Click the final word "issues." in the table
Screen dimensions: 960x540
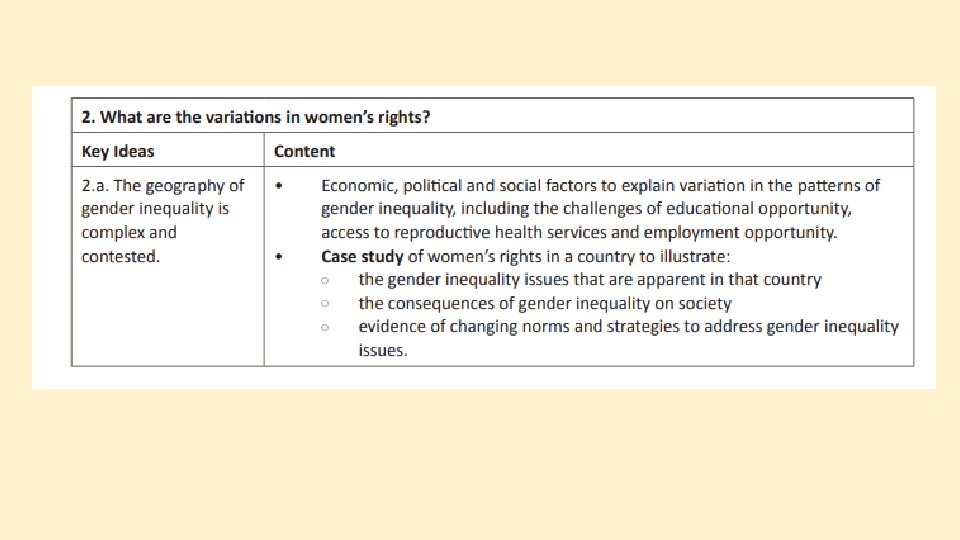coord(383,351)
